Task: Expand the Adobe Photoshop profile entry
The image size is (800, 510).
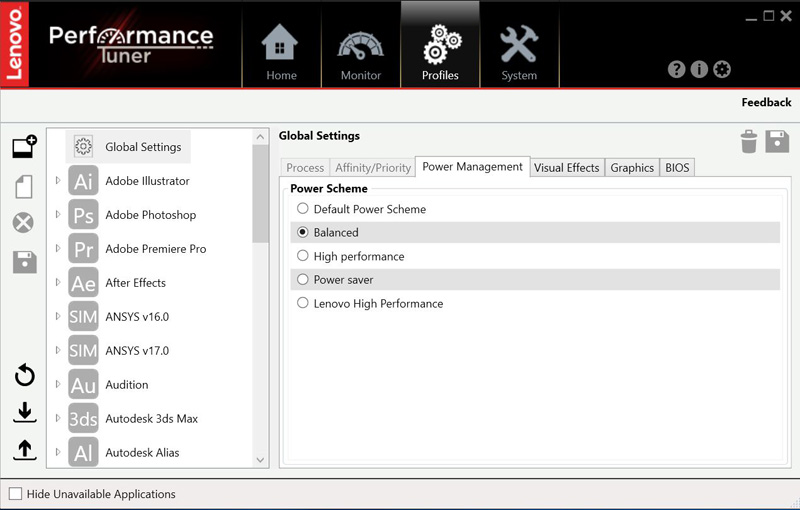Action: click(58, 215)
